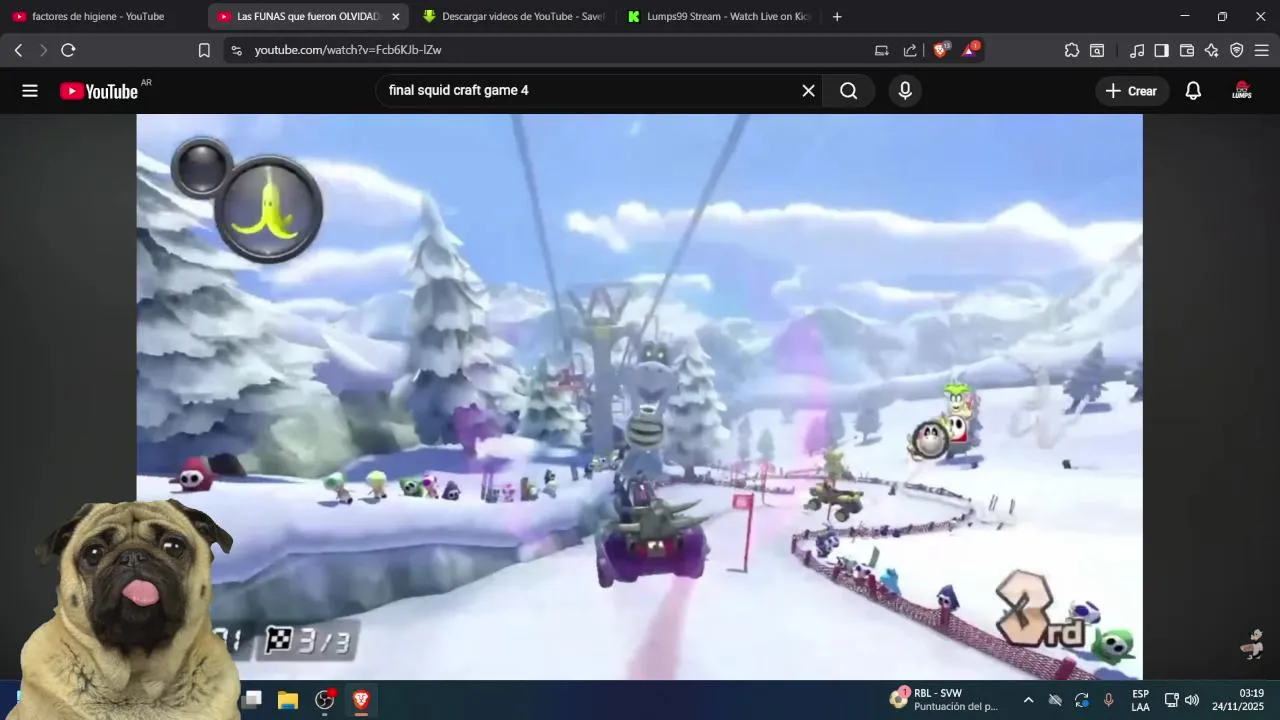Viewport: 1280px width, 720px height.
Task: Open Brave Shields lion icon
Action: (940, 50)
